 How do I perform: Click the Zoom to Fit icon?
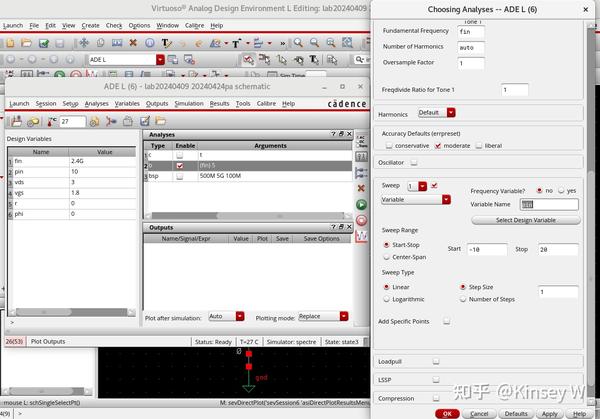347,43
